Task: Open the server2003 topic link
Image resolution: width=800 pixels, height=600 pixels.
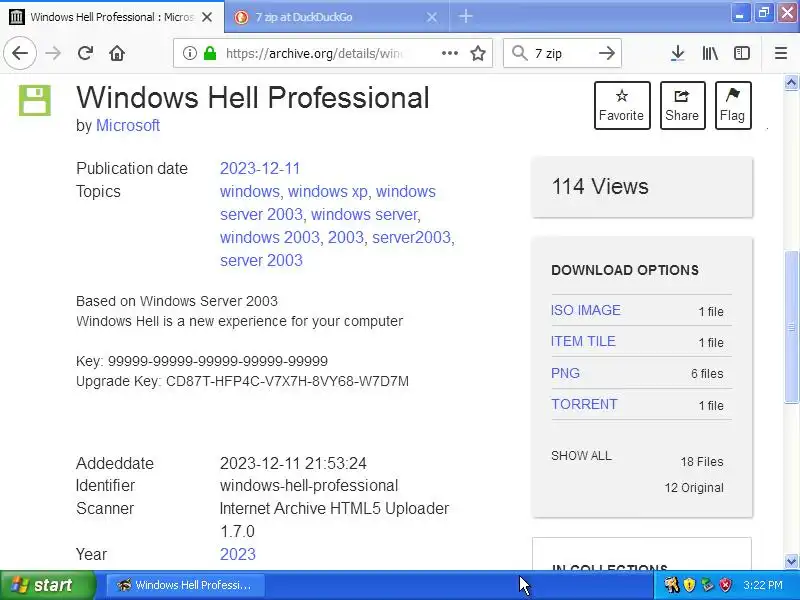Action: [x=411, y=237]
